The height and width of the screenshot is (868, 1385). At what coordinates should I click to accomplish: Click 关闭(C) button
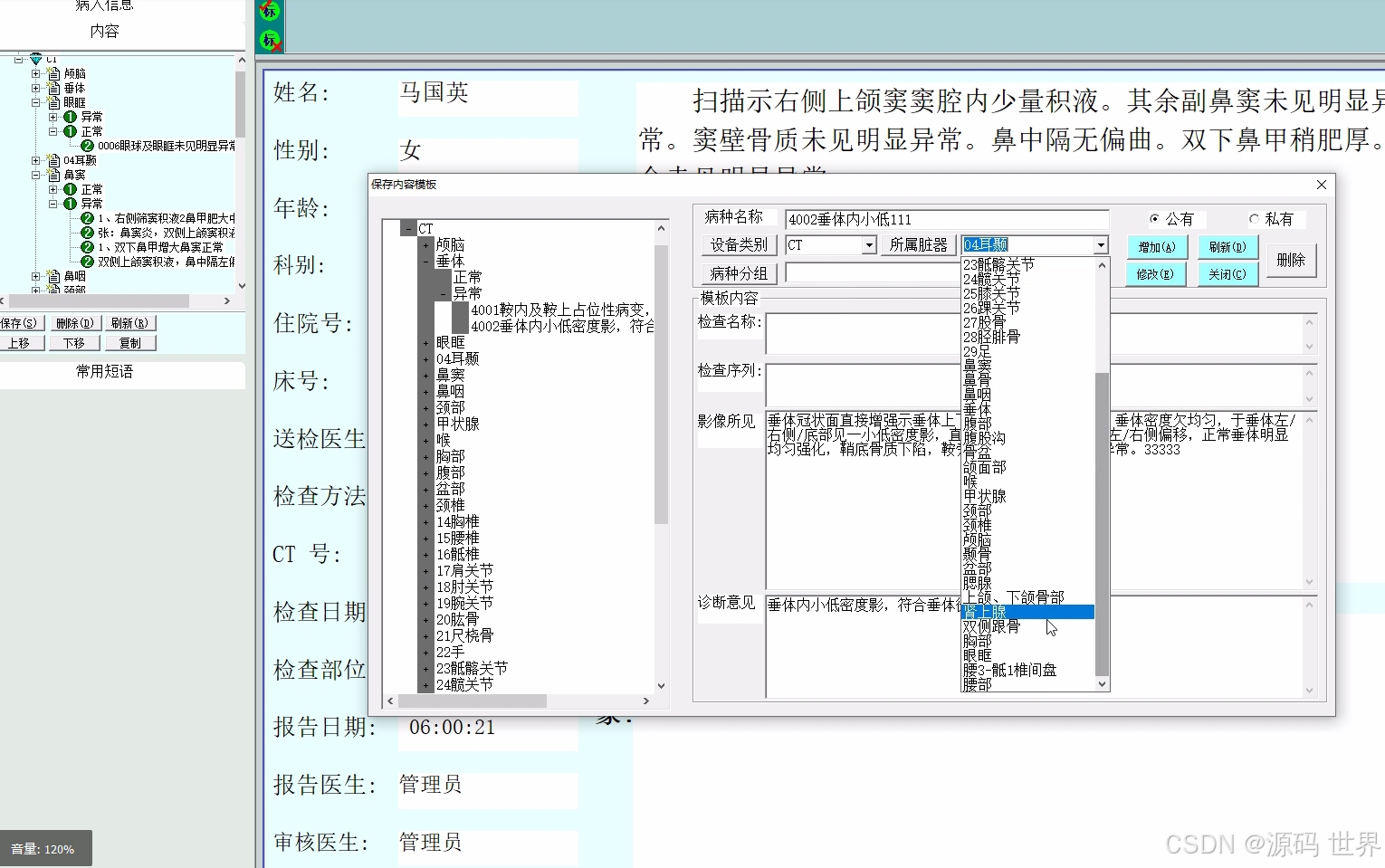1227,274
